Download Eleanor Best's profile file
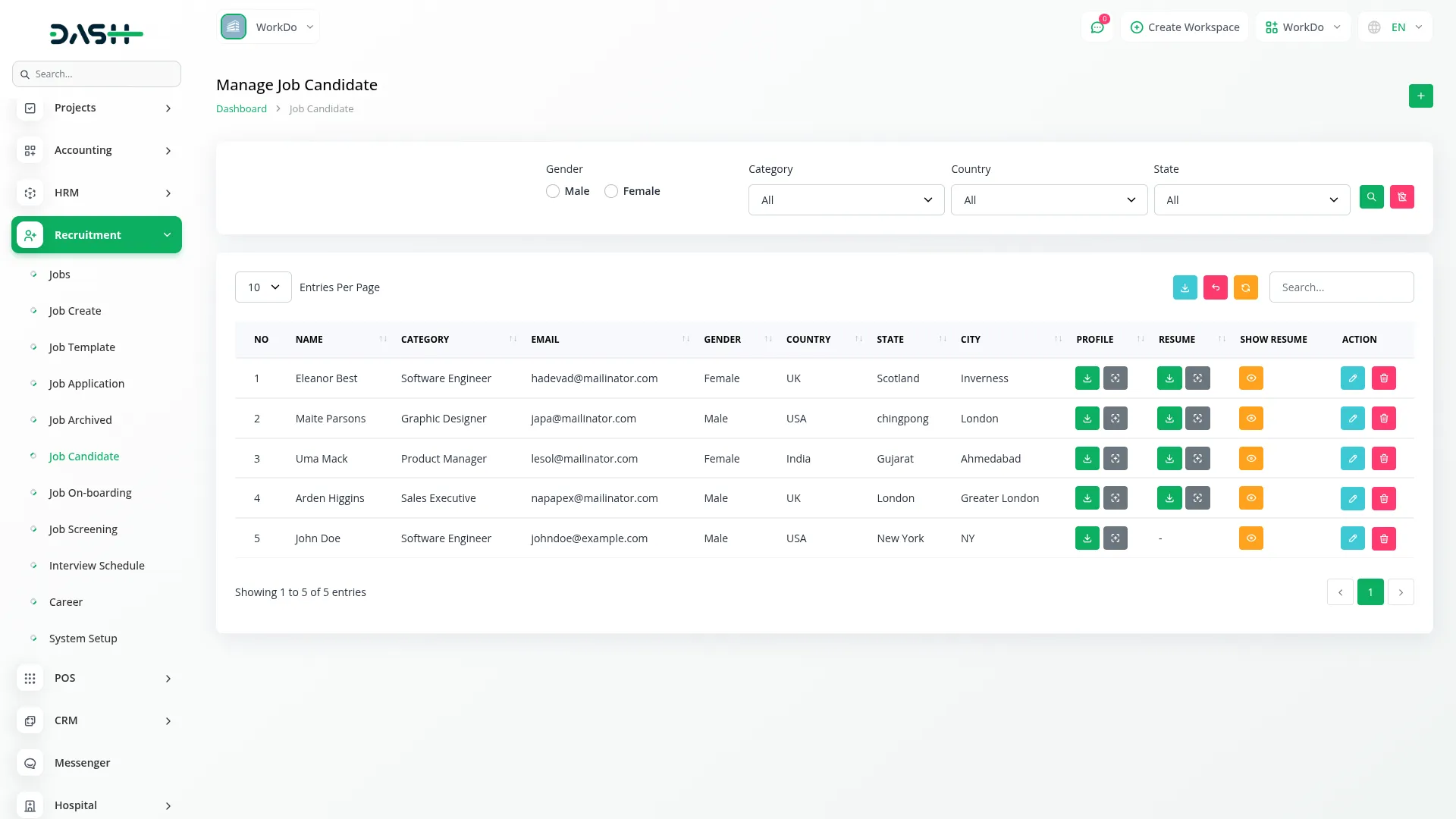1456x819 pixels. point(1087,378)
